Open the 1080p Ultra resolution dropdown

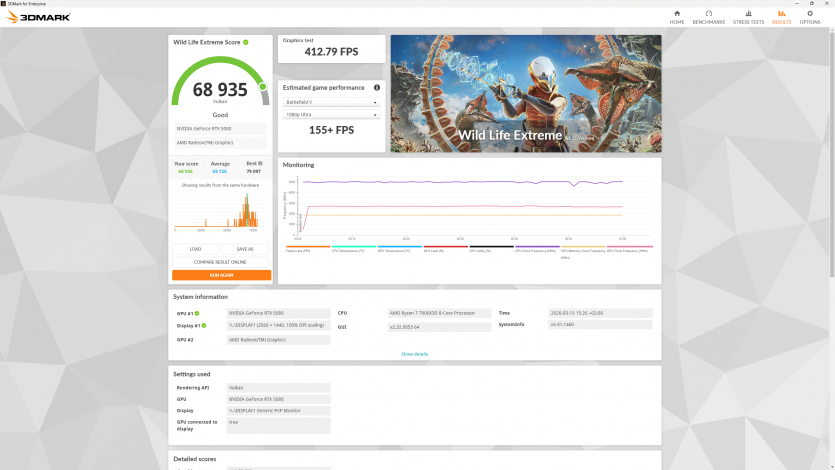pyautogui.click(x=332, y=115)
